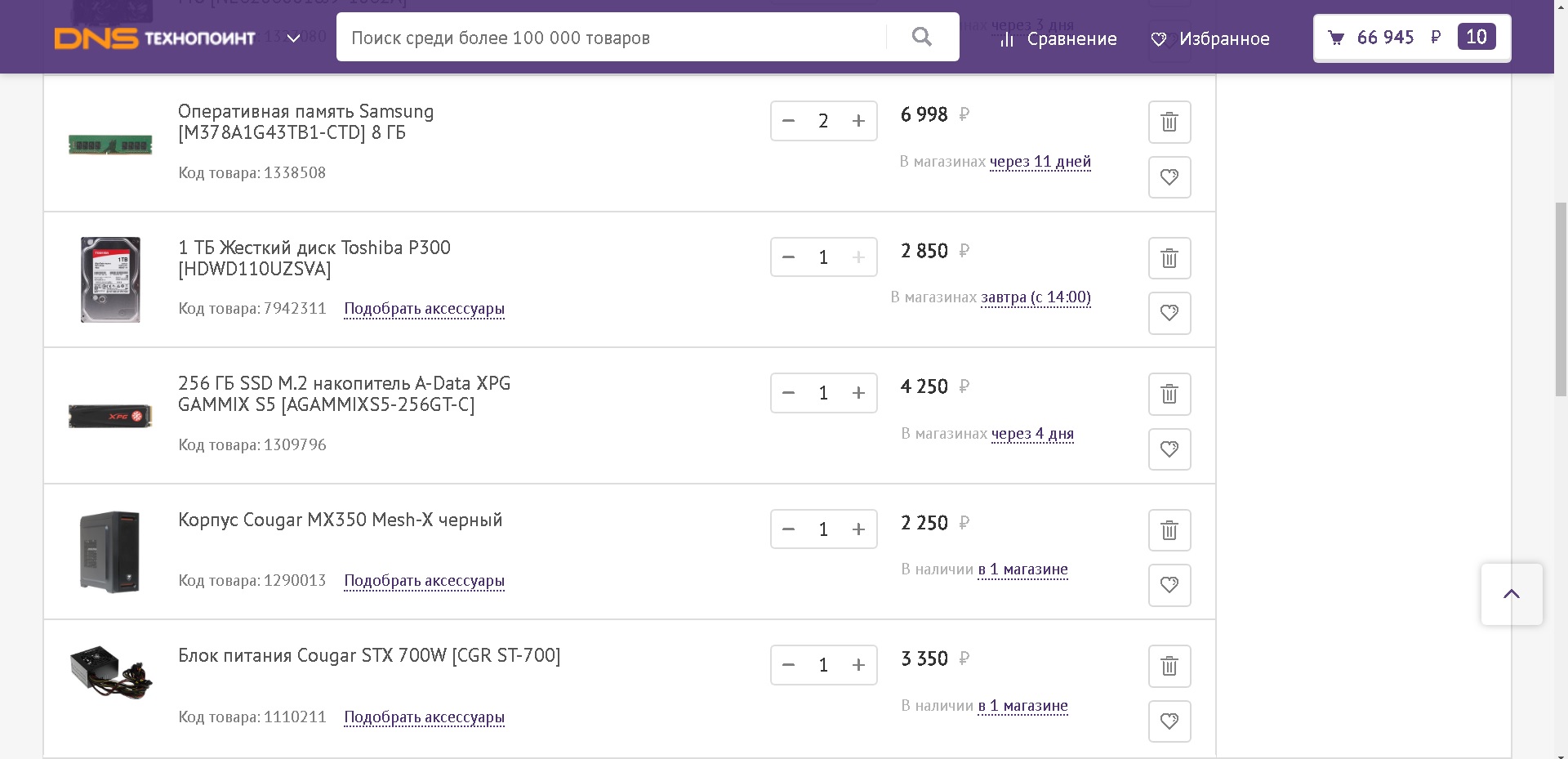Viewport: 1568px width, 759px height.
Task: Show store availability for 'через 11 дней'
Action: [x=1040, y=162]
